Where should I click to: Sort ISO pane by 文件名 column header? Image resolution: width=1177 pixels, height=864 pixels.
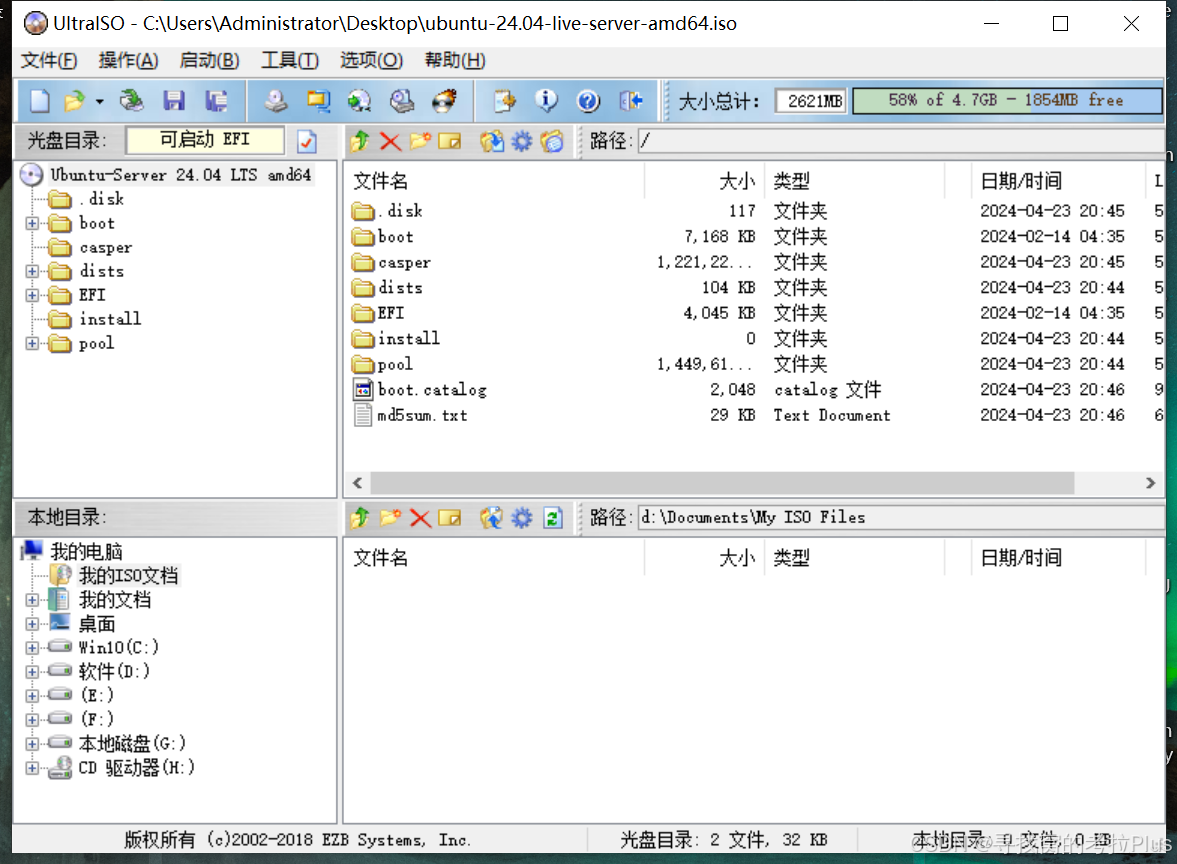[x=495, y=181]
